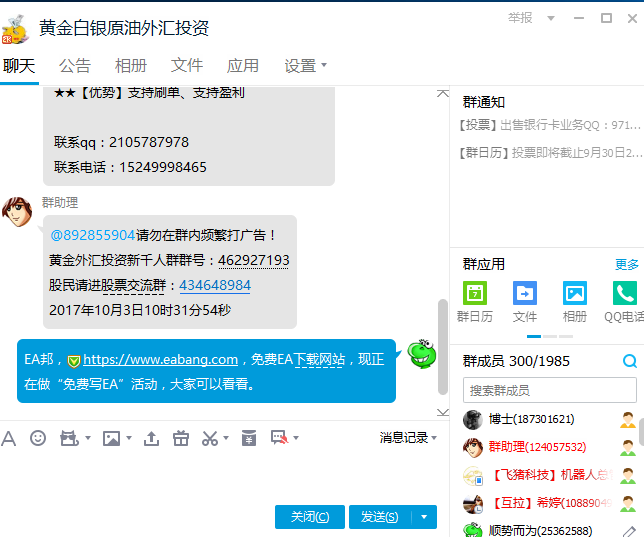Click the send image icon
The width and height of the screenshot is (644, 537).
111,438
